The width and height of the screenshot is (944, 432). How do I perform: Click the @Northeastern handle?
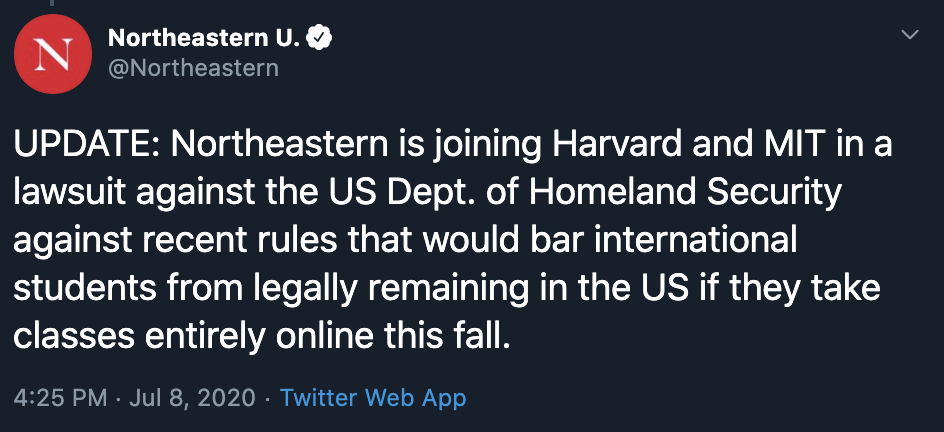click(x=192, y=68)
